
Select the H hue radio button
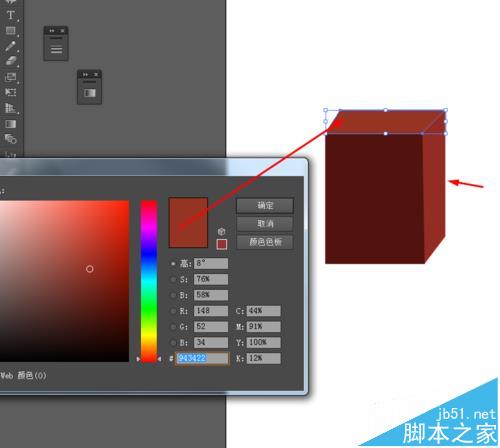173,264
